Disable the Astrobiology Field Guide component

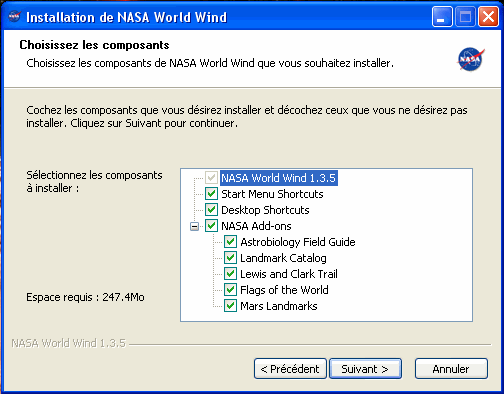click(x=230, y=242)
